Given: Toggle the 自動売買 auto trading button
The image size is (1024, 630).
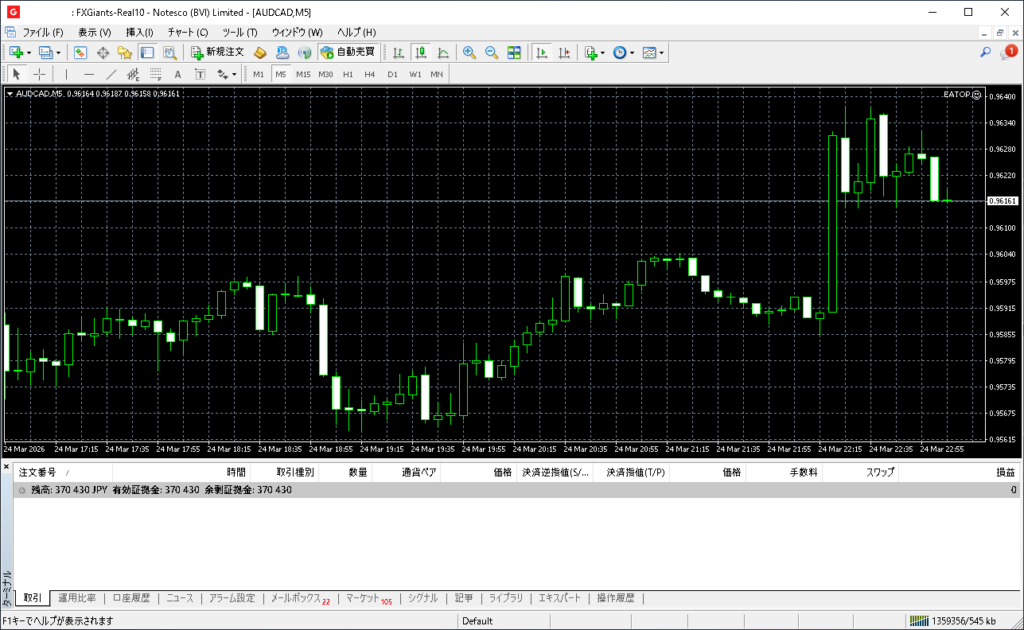Looking at the screenshot, I should (347, 52).
